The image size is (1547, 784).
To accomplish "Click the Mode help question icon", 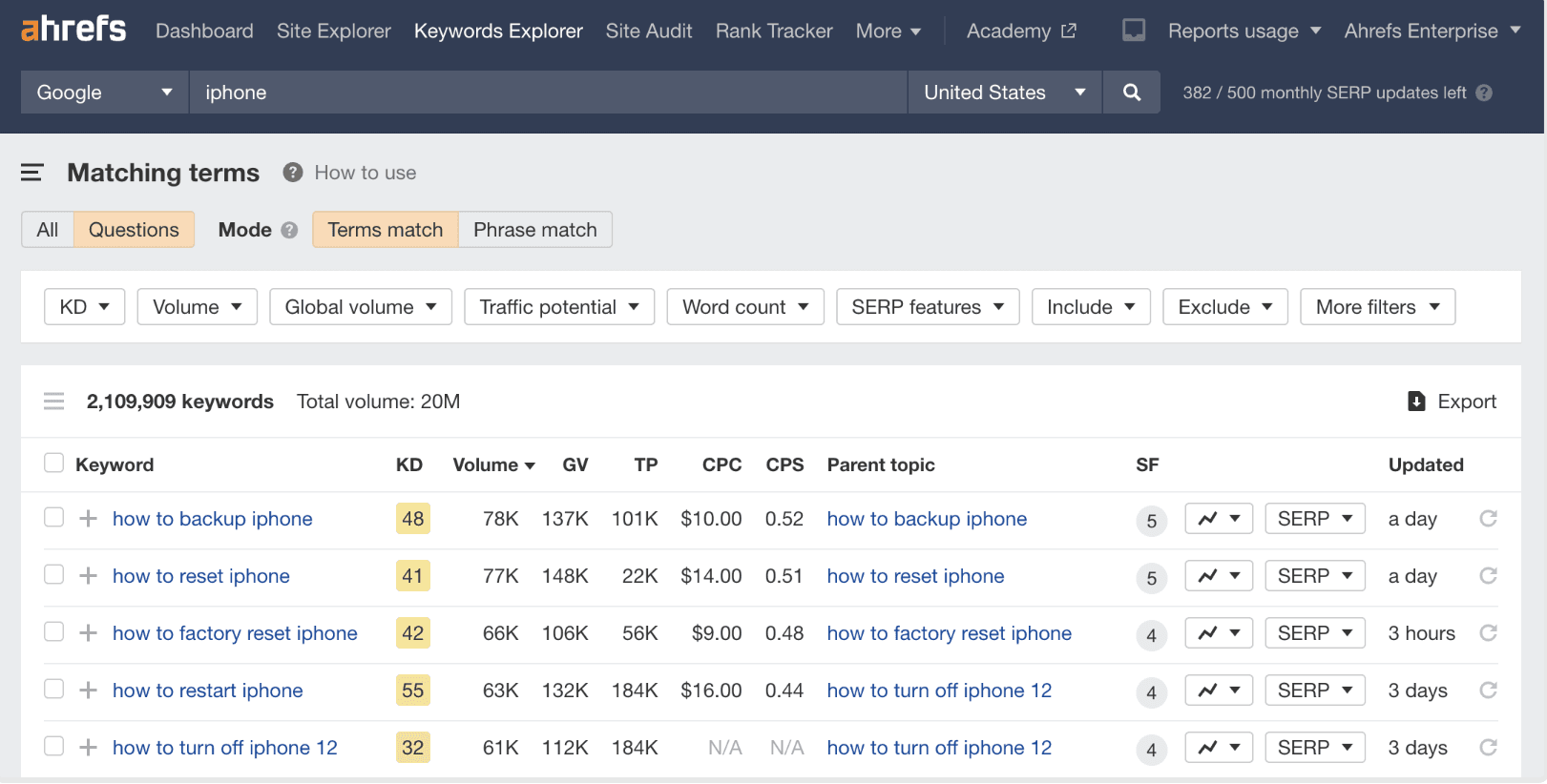I will point(290,230).
